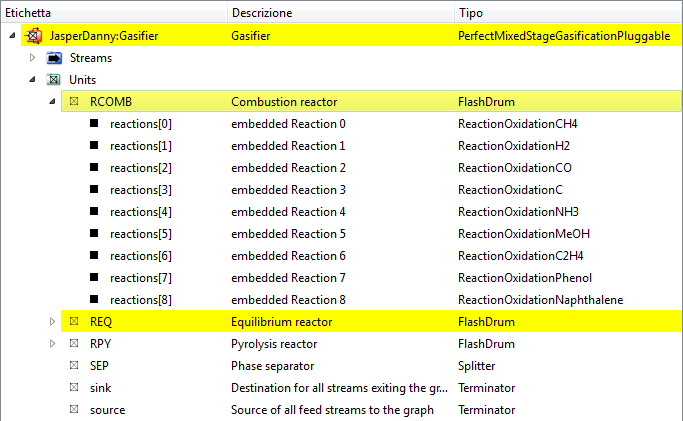The height and width of the screenshot is (421, 683).
Task: Click the black square beside reactions[0]
Action: (x=94, y=124)
